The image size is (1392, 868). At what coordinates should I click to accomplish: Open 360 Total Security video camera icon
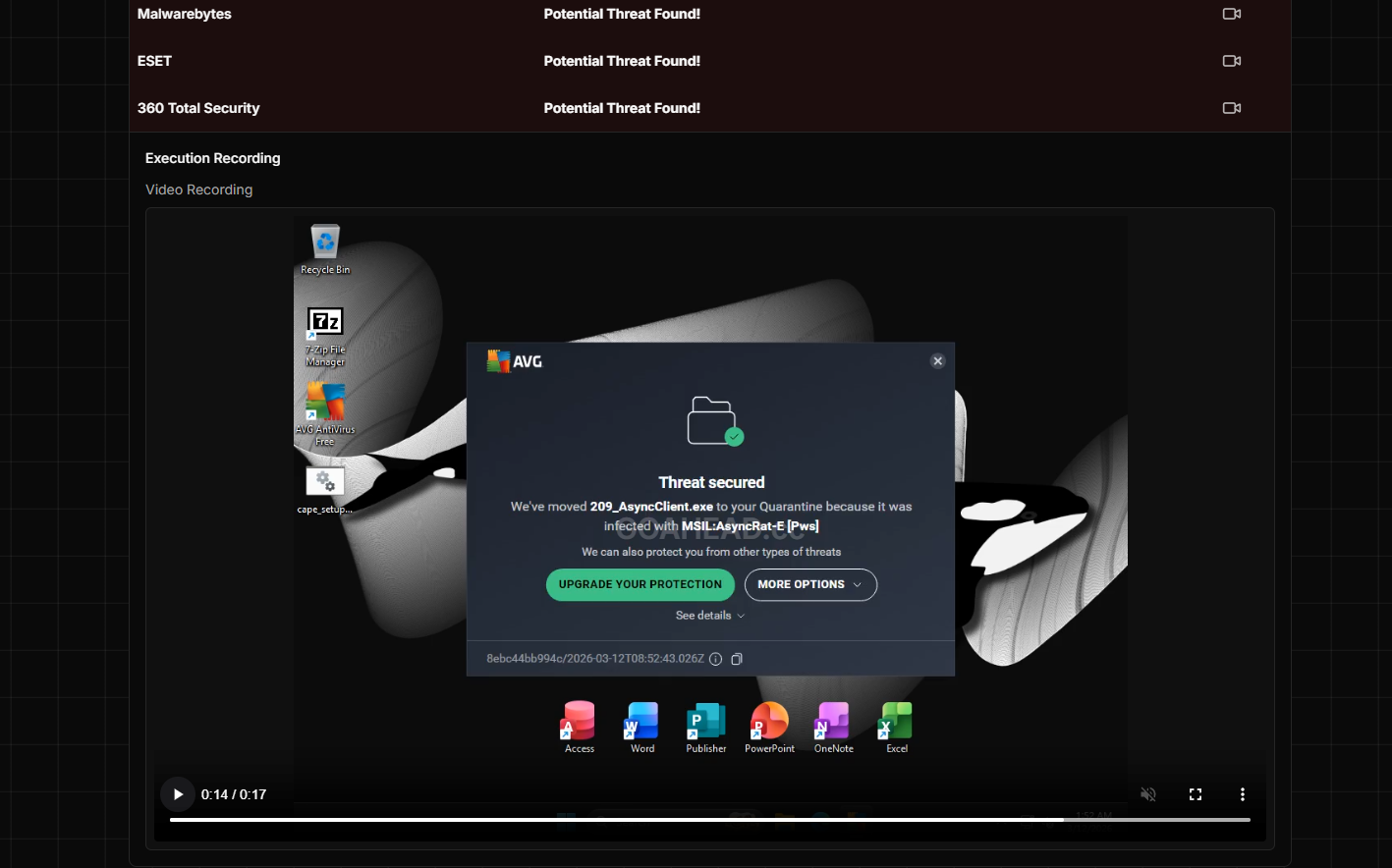pos(1231,108)
